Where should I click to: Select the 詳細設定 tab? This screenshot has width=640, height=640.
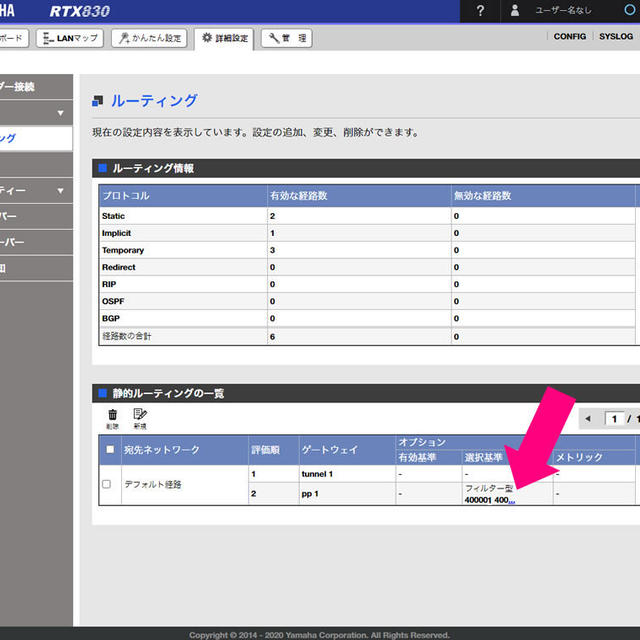click(x=224, y=38)
